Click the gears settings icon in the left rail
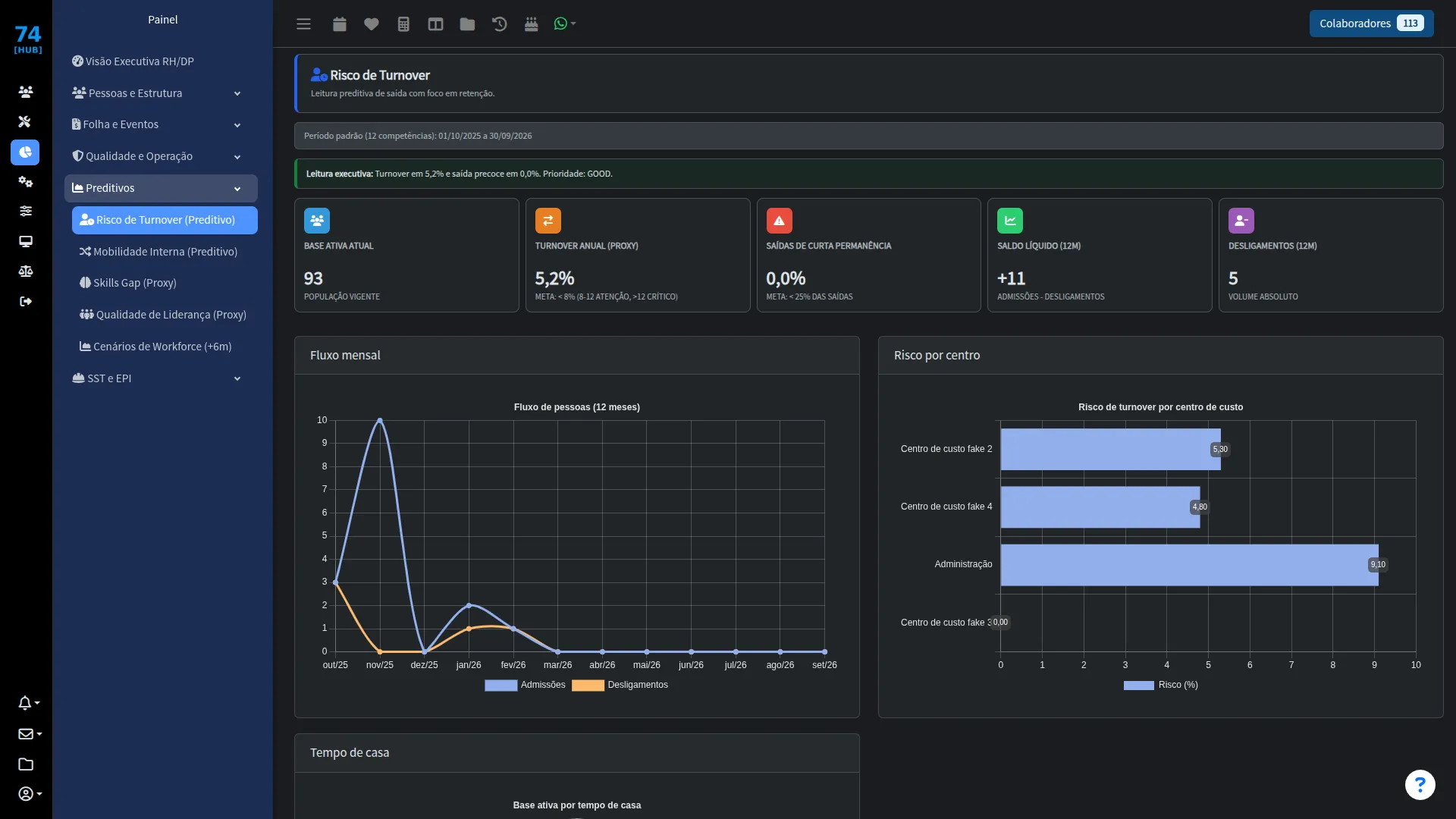This screenshot has height=819, width=1456. [x=26, y=181]
